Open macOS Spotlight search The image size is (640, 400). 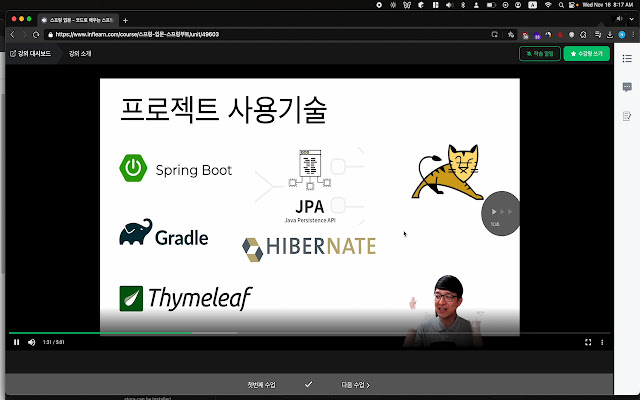click(x=561, y=5)
